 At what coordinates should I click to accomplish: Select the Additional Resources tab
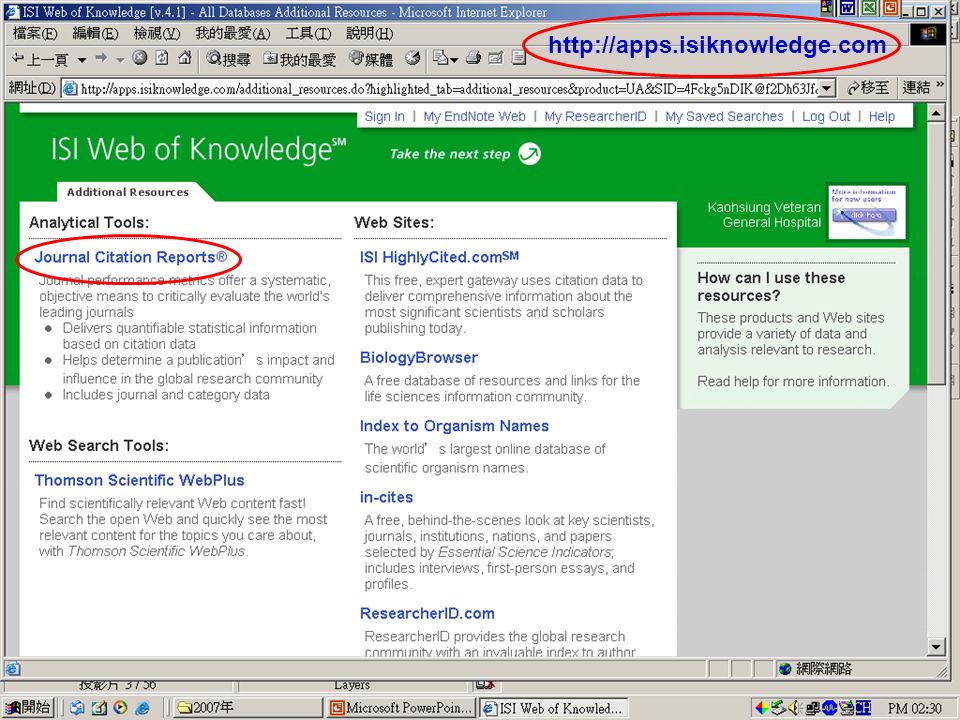click(x=127, y=192)
